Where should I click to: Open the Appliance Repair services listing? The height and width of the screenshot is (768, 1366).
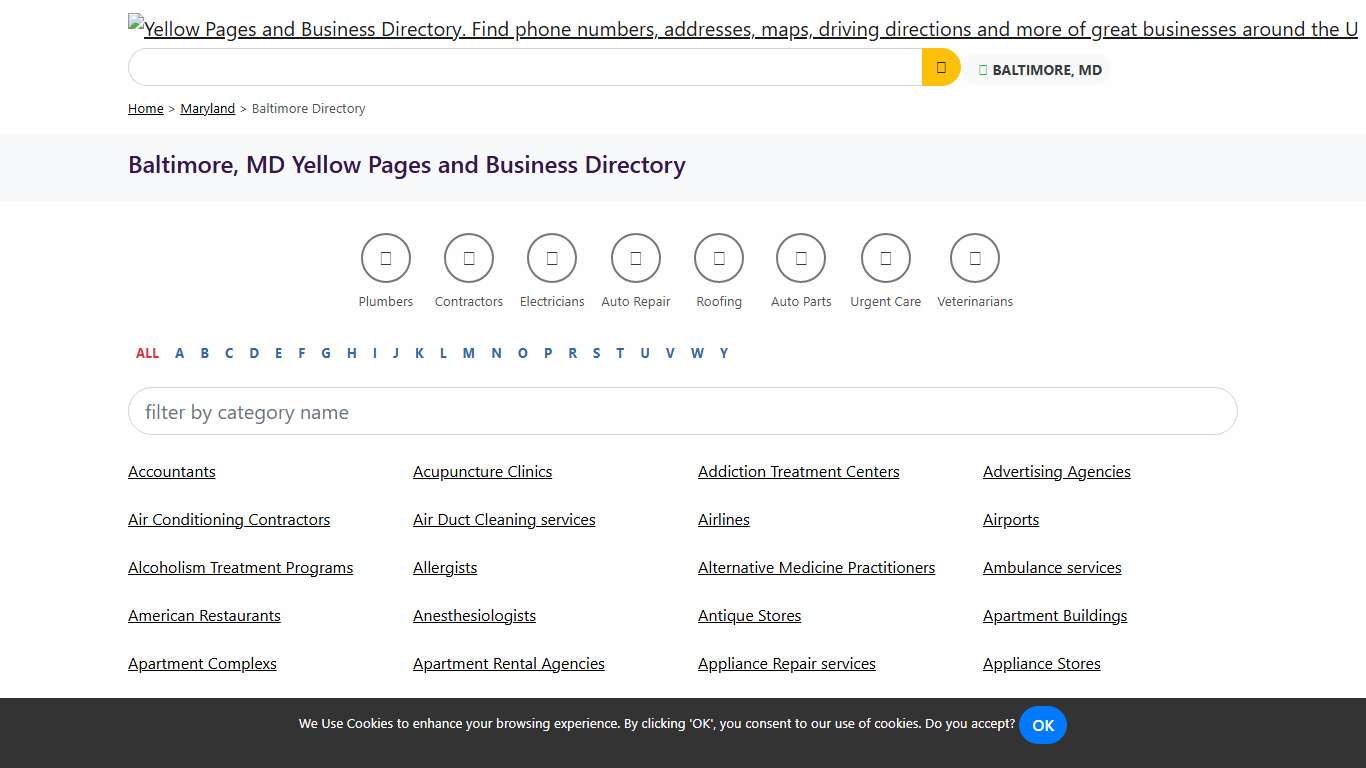(x=787, y=663)
